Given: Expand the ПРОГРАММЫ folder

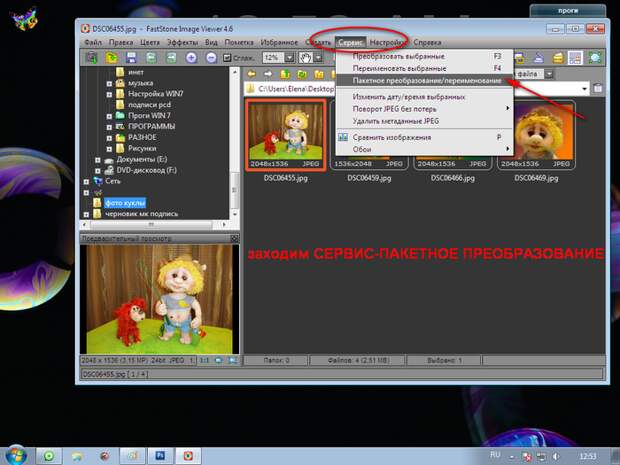Looking at the screenshot, I should 109,127.
